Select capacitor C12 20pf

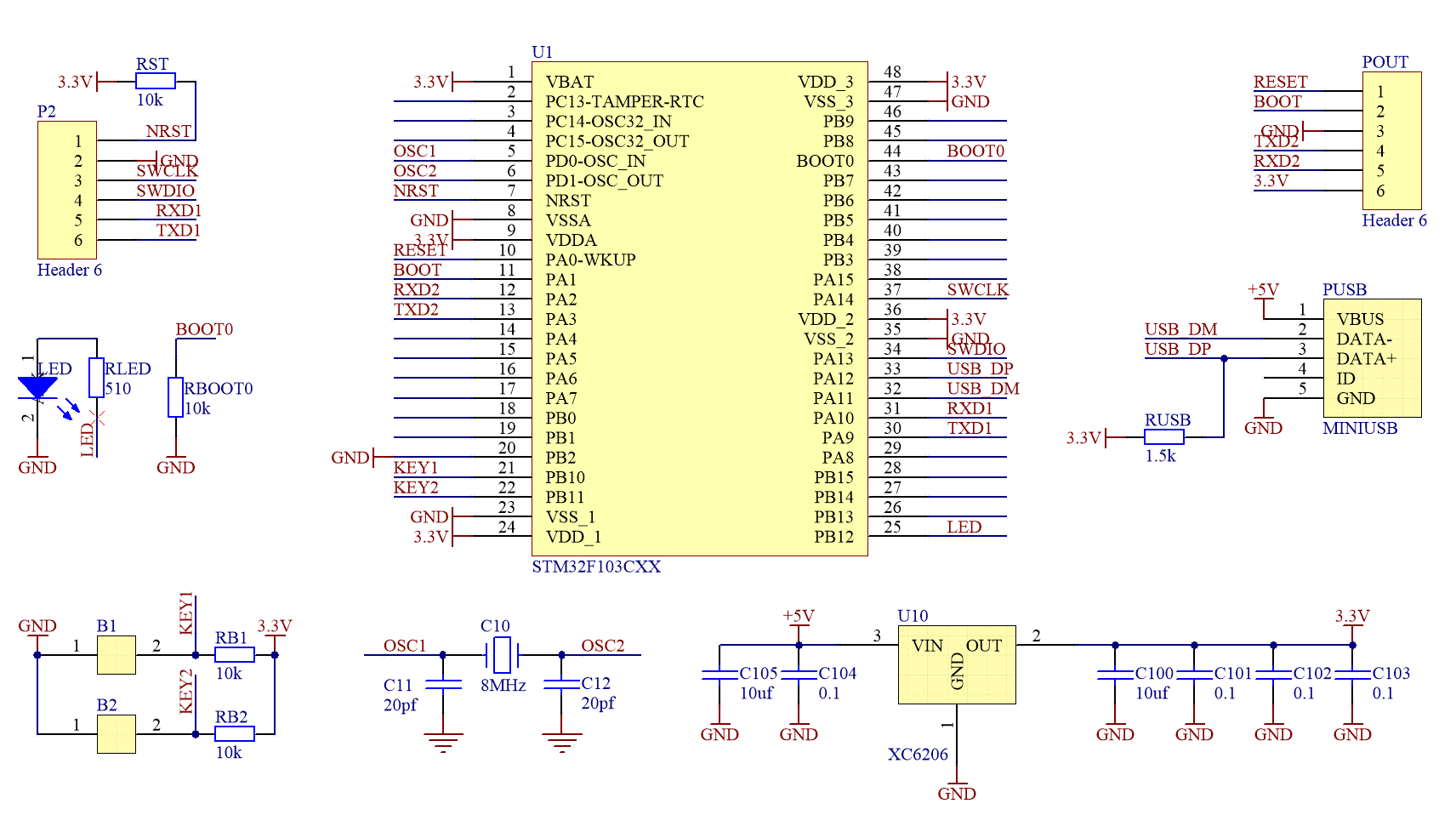(x=561, y=684)
